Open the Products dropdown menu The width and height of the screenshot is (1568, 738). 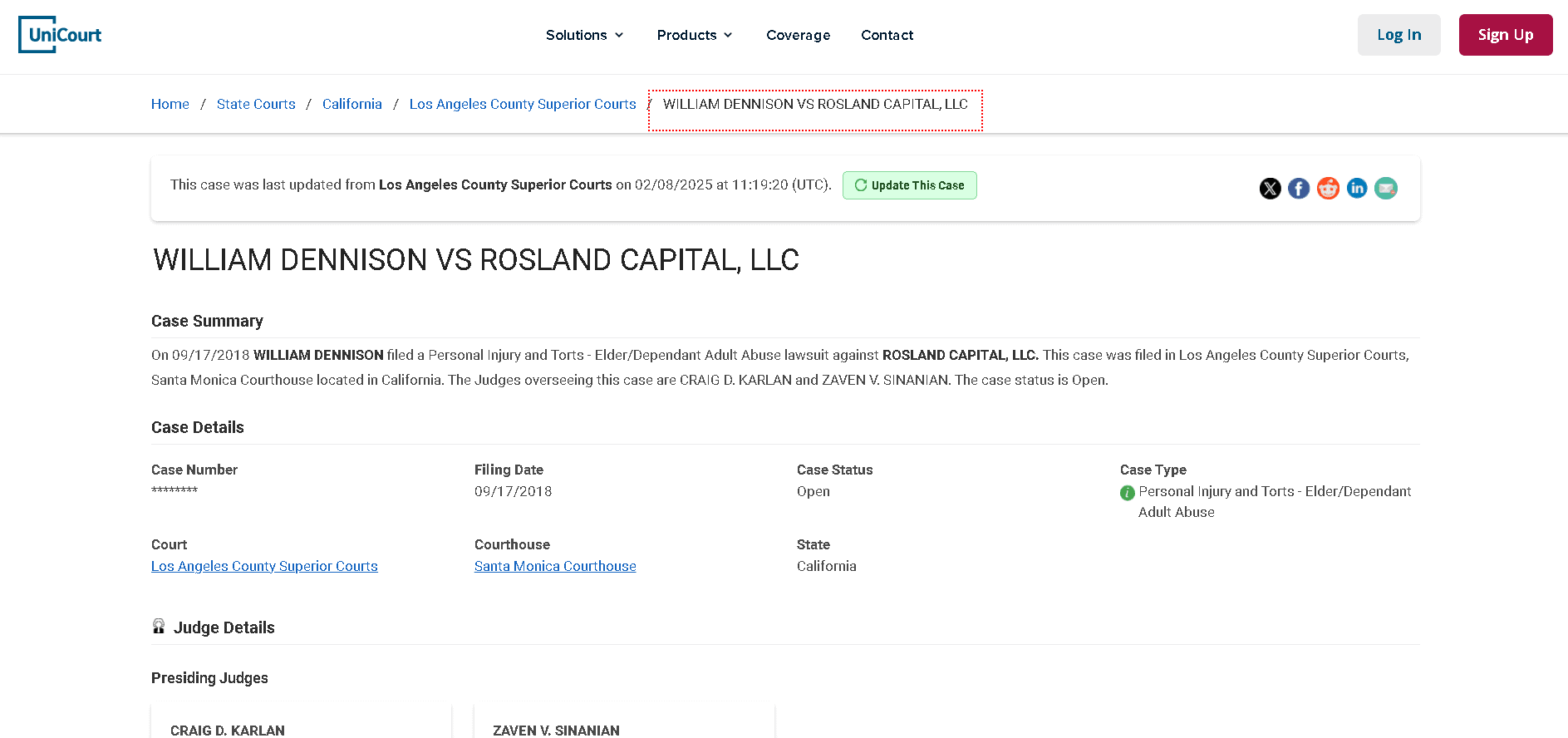[695, 35]
